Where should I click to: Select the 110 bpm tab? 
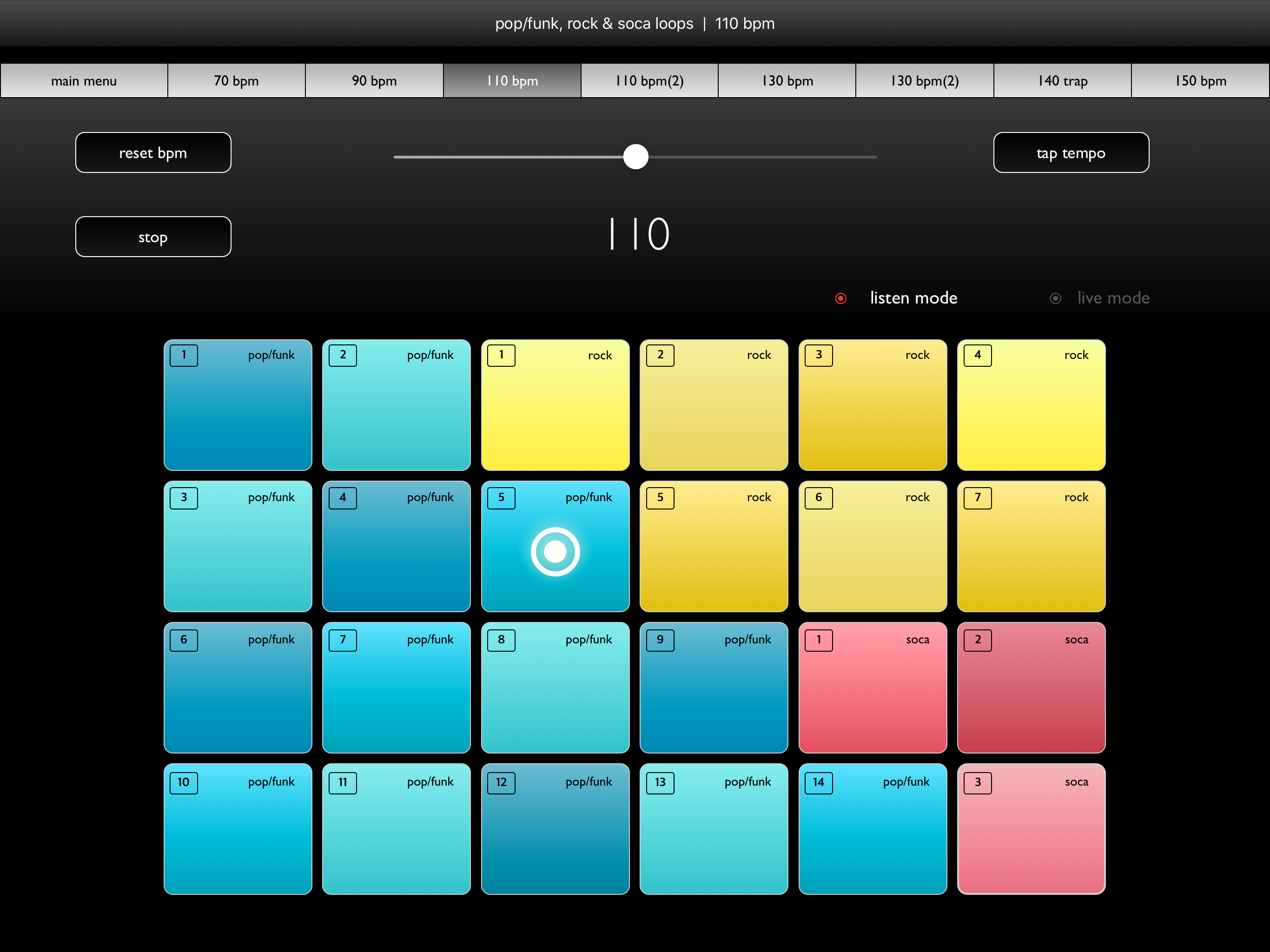pos(512,81)
